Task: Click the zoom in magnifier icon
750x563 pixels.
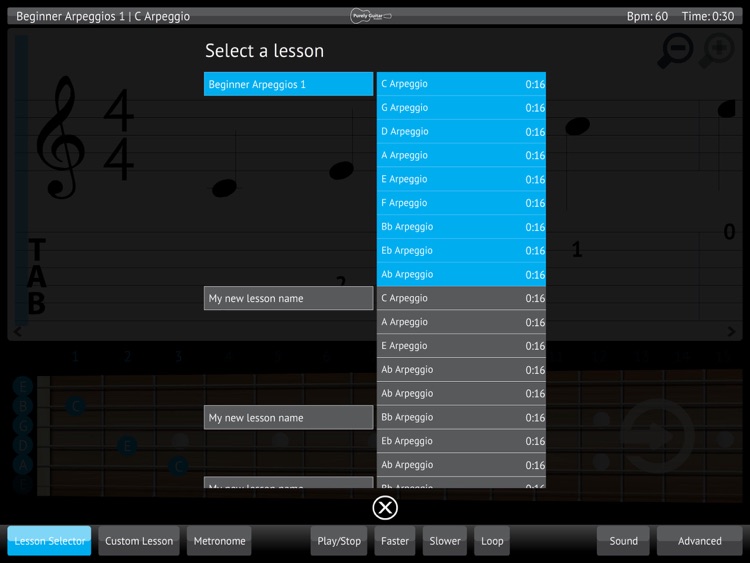Action: [x=717, y=50]
